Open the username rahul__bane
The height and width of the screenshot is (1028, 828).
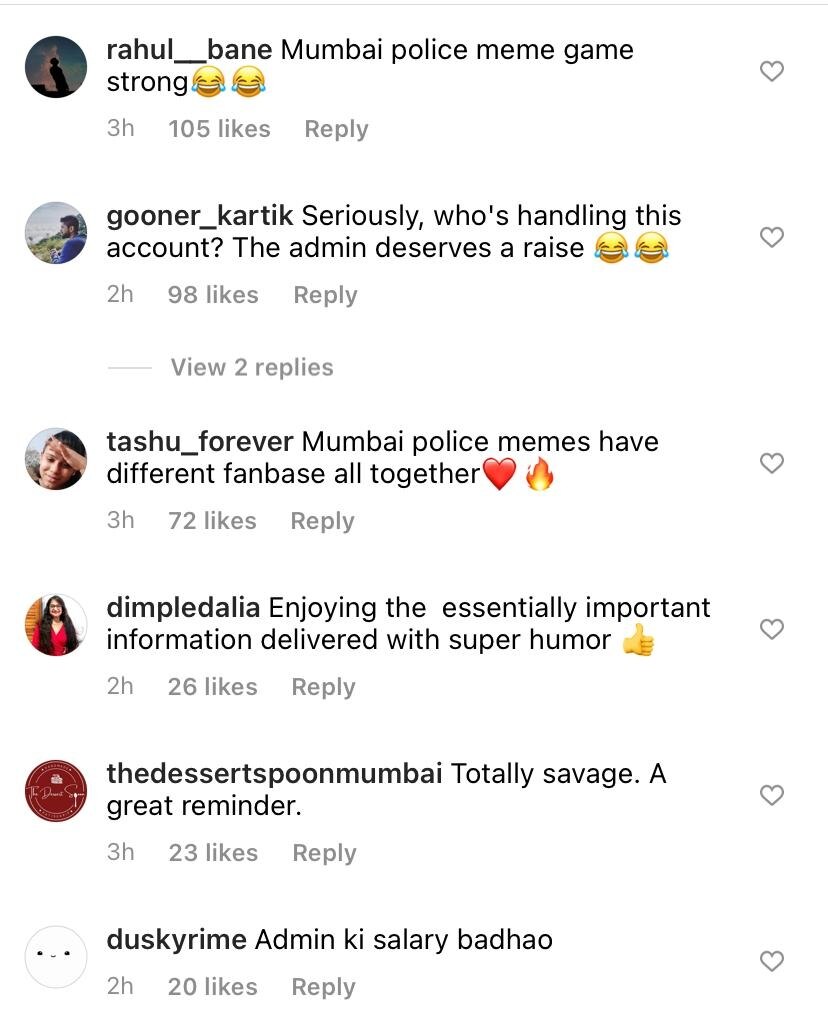pyautogui.click(x=189, y=50)
